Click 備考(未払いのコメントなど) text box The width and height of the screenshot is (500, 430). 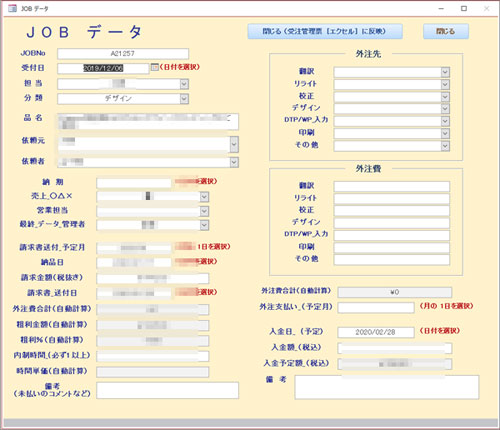pos(168,390)
